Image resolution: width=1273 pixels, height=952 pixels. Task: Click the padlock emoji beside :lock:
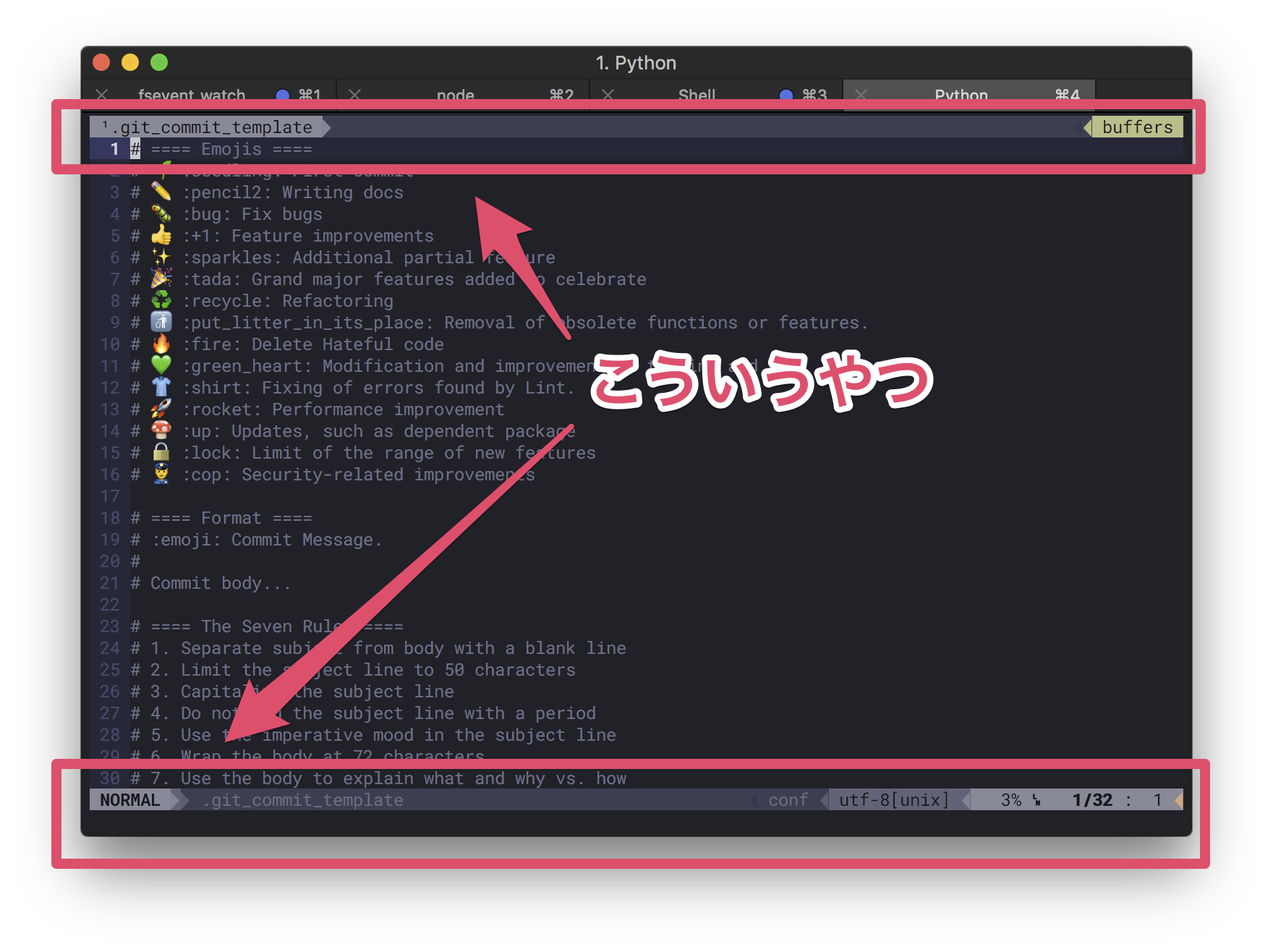[161, 452]
